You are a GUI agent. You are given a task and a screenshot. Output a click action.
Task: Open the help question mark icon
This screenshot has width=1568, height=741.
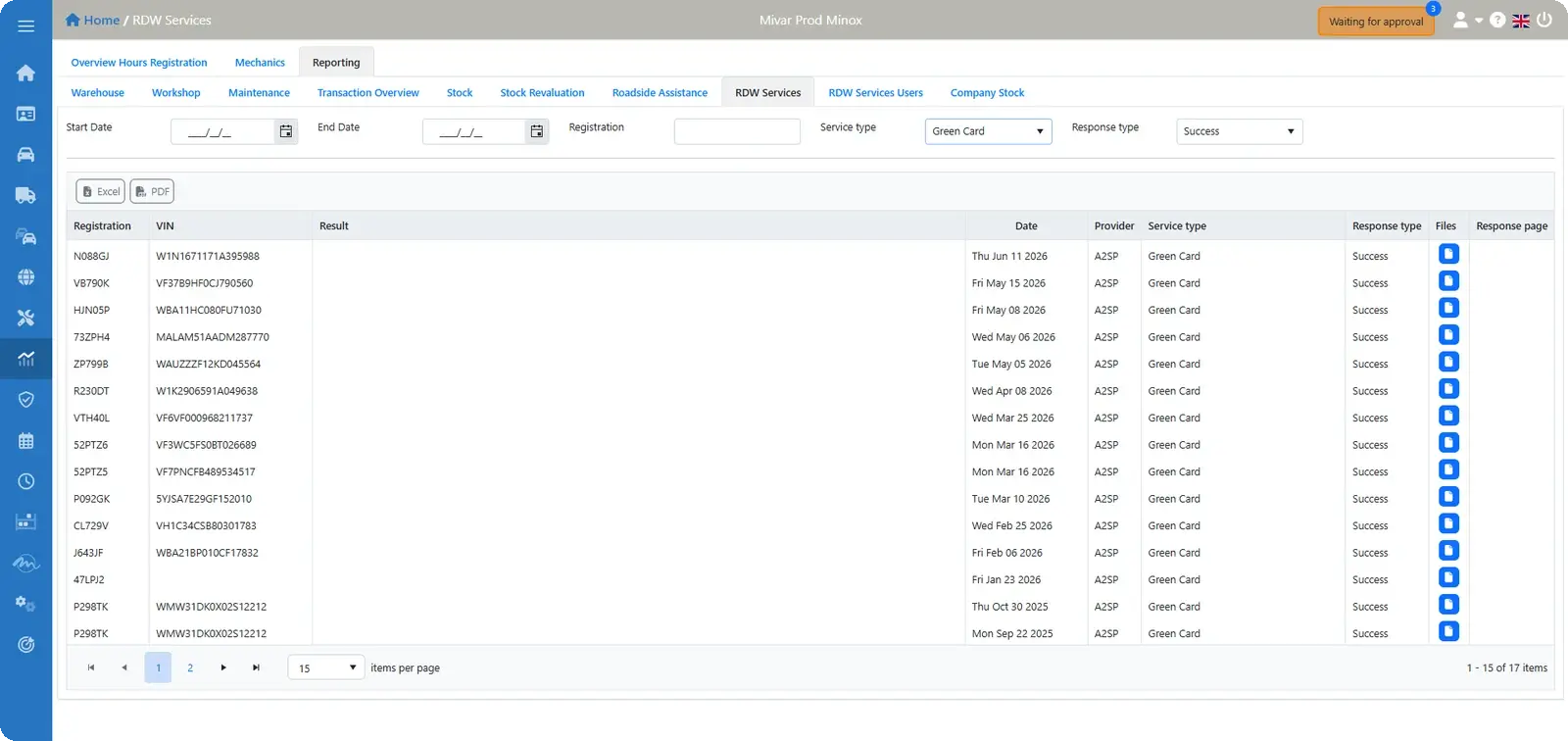(1497, 20)
